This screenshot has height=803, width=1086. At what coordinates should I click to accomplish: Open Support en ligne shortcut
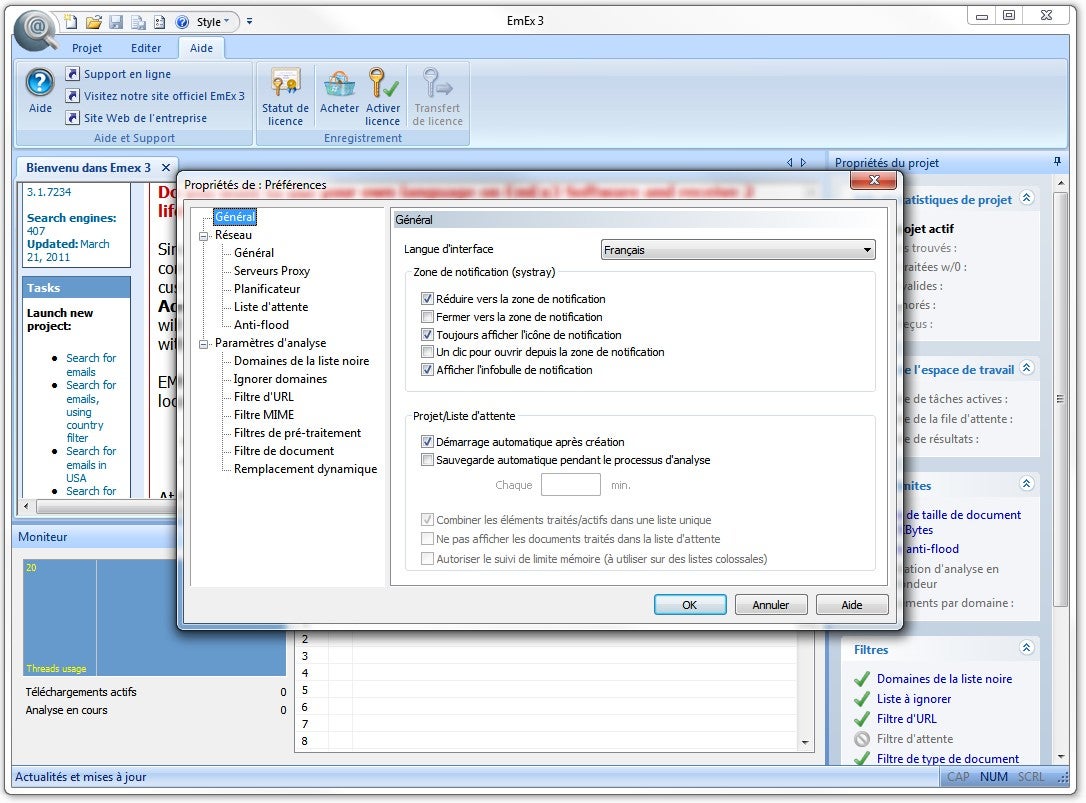(x=118, y=73)
